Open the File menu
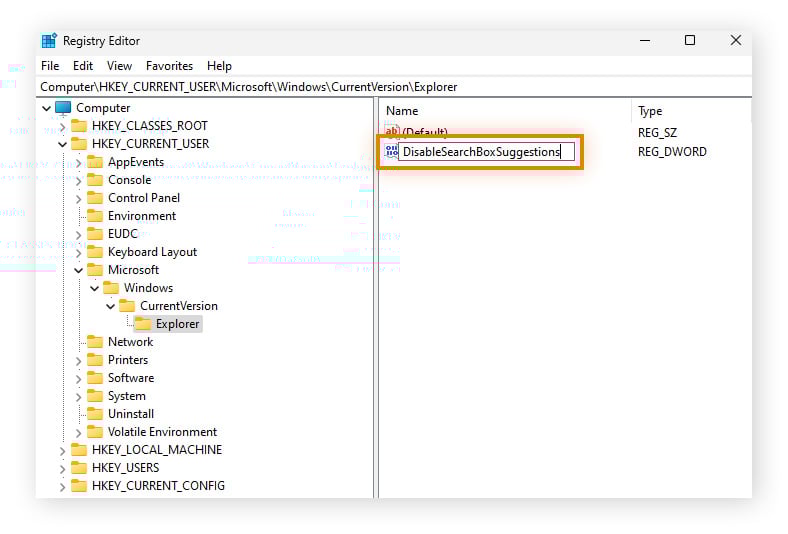788x534 pixels. pyautogui.click(x=50, y=66)
